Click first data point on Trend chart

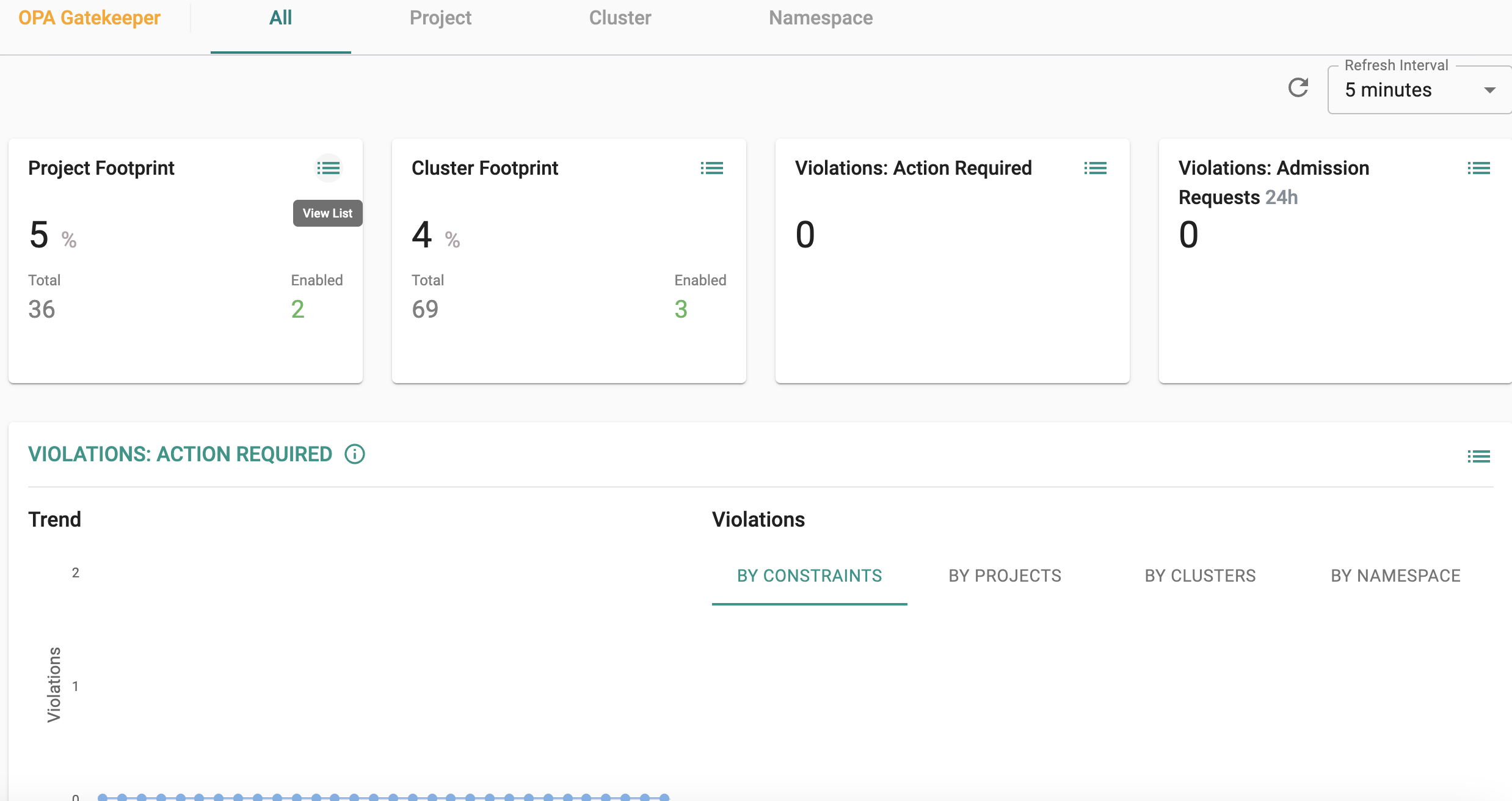103,797
